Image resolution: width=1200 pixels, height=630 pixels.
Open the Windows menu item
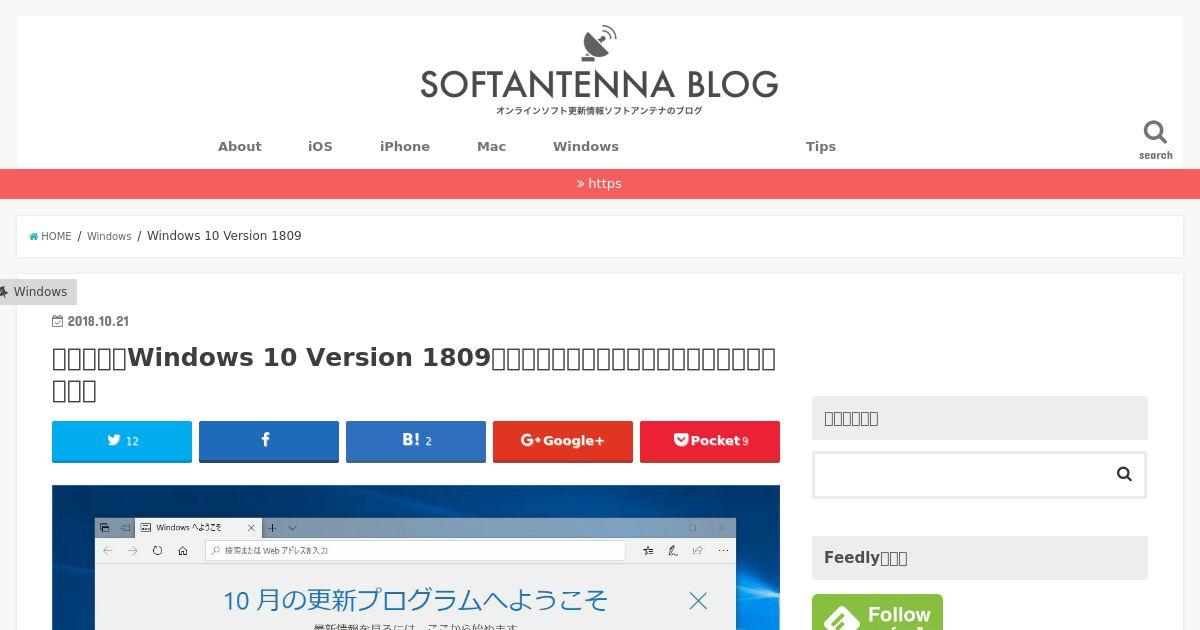tap(586, 146)
